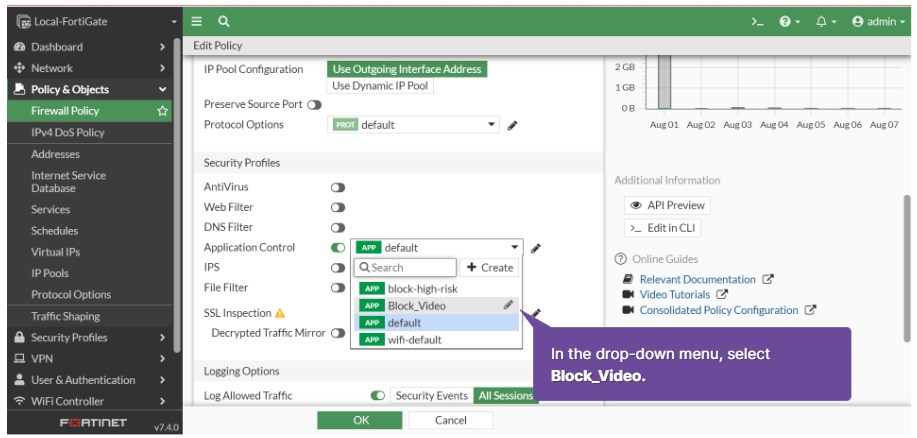The image size is (917, 438).
Task: Enable the IPS toggle
Action: 338,268
